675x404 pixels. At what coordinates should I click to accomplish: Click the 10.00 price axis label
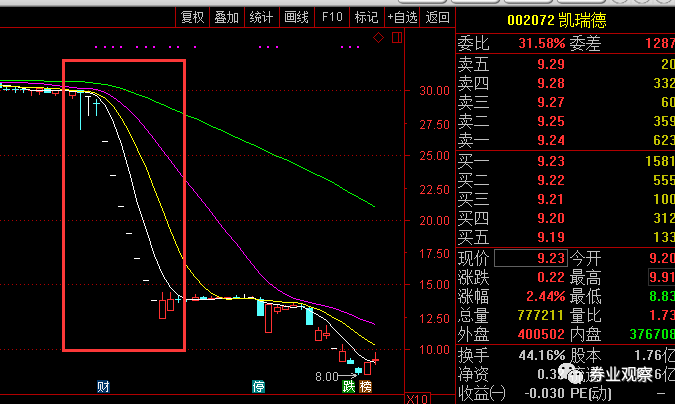pos(434,349)
